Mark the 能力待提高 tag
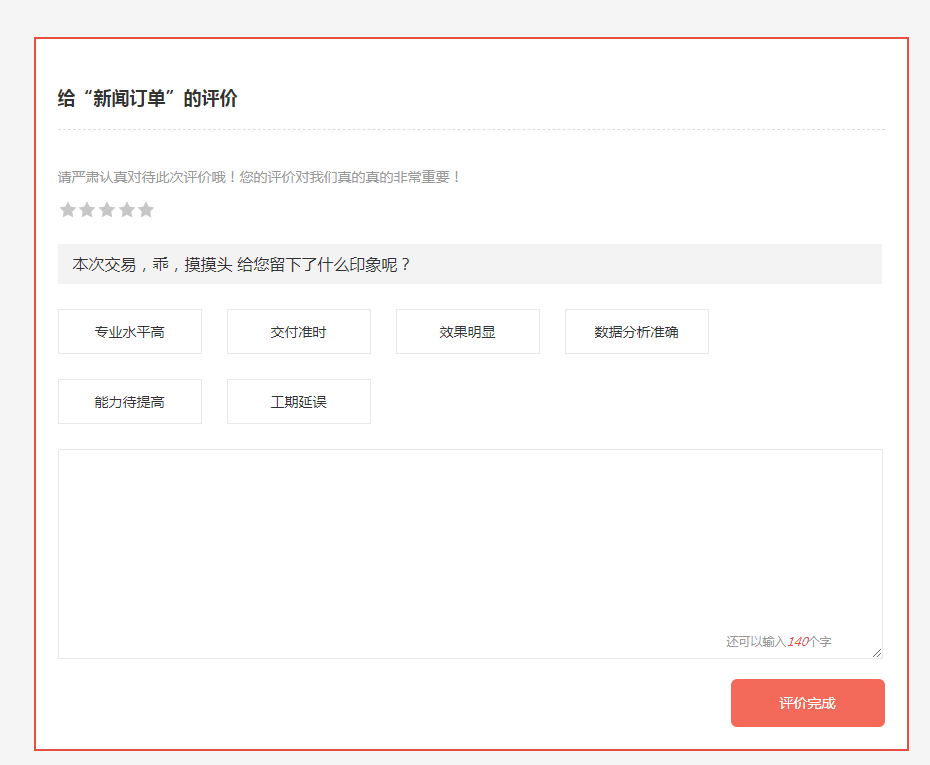This screenshot has height=765, width=930. [x=130, y=402]
